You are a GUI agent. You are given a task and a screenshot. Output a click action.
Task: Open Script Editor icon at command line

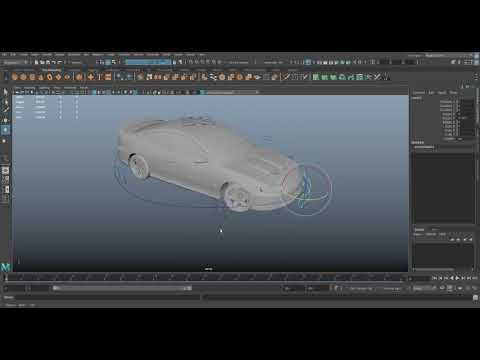click(476, 298)
